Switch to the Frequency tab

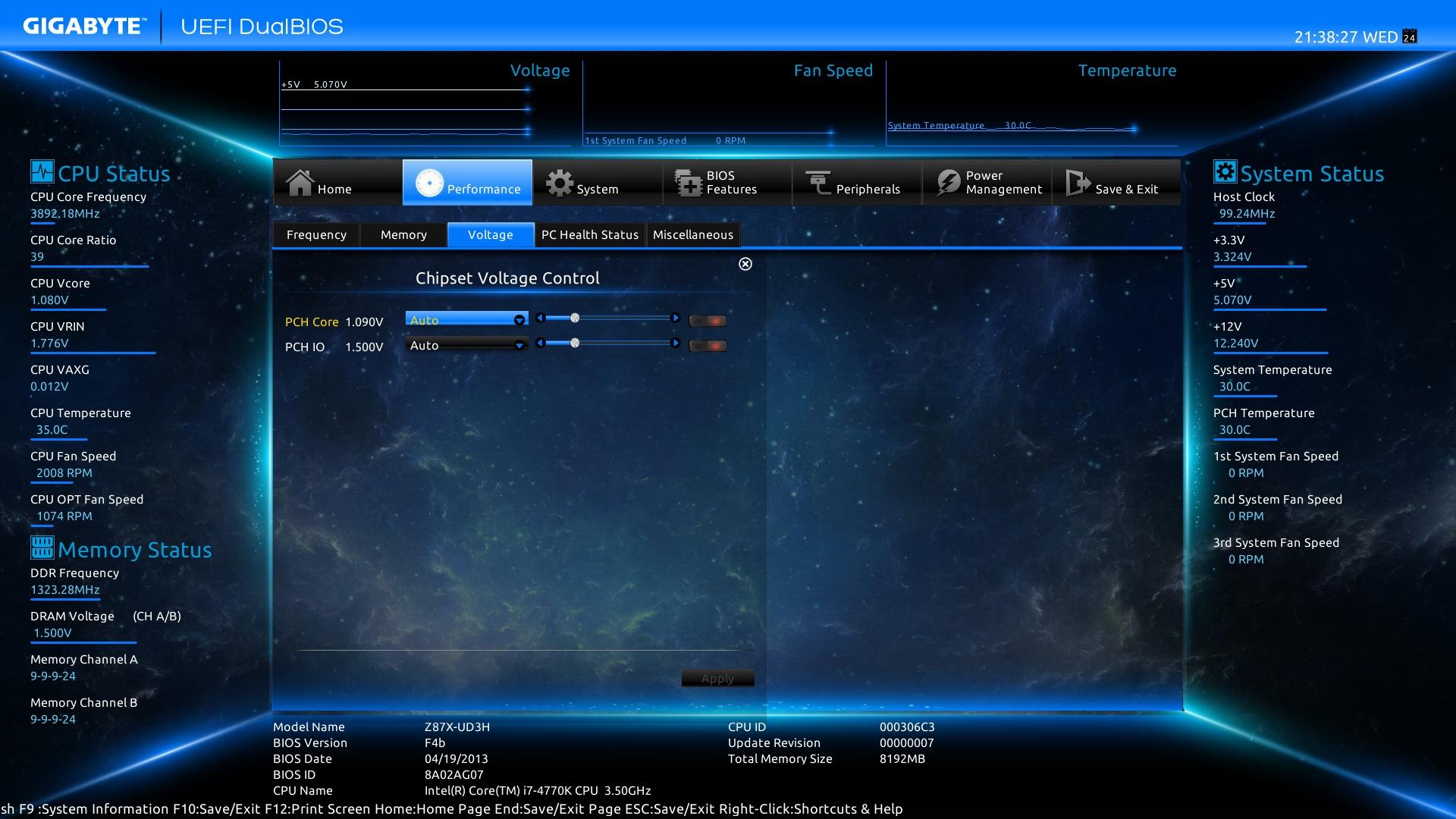[316, 234]
